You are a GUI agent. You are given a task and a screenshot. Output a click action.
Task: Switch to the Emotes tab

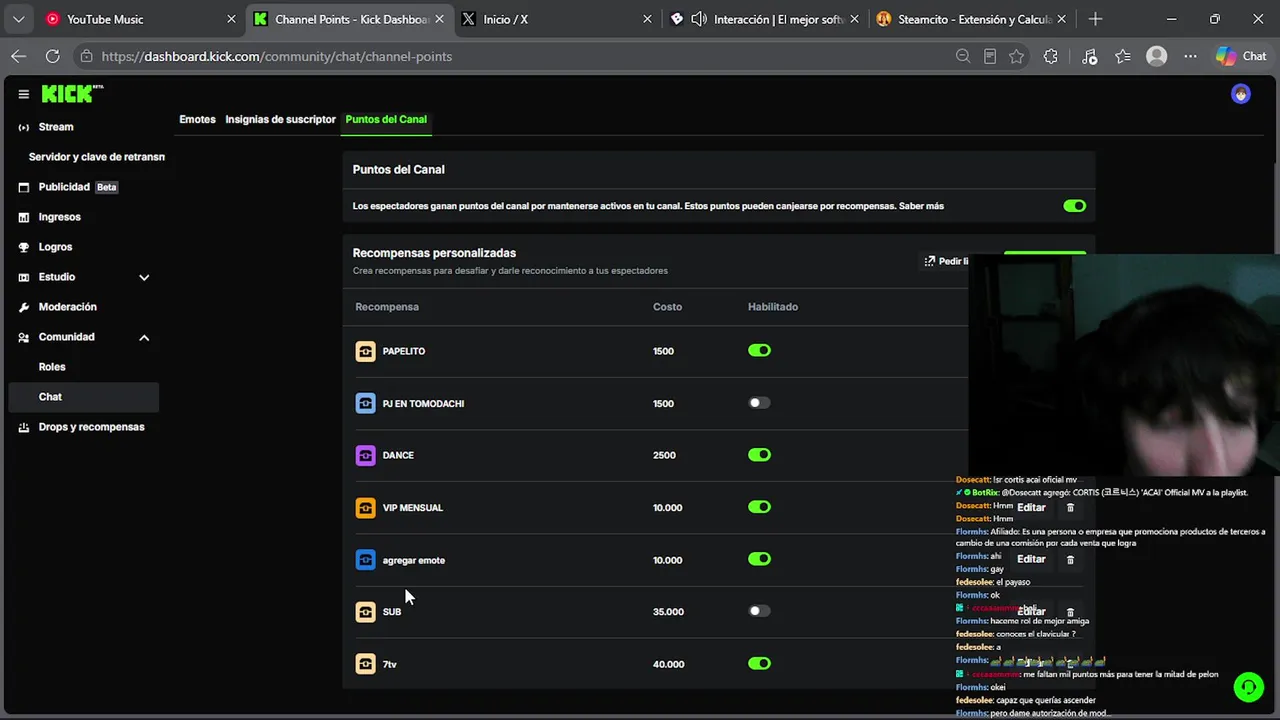point(197,119)
